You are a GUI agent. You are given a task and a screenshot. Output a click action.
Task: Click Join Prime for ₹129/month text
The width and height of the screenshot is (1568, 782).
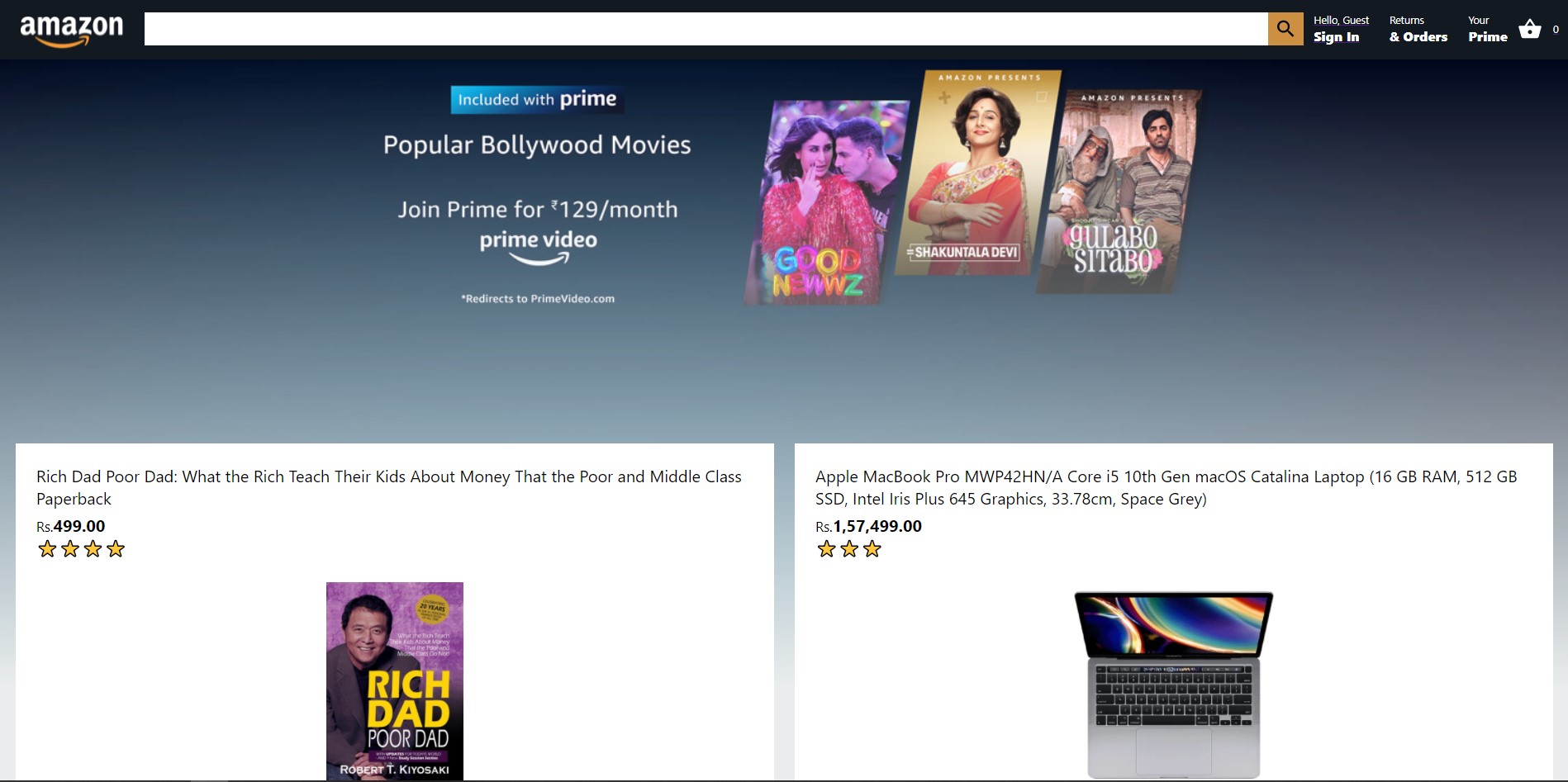click(x=538, y=209)
